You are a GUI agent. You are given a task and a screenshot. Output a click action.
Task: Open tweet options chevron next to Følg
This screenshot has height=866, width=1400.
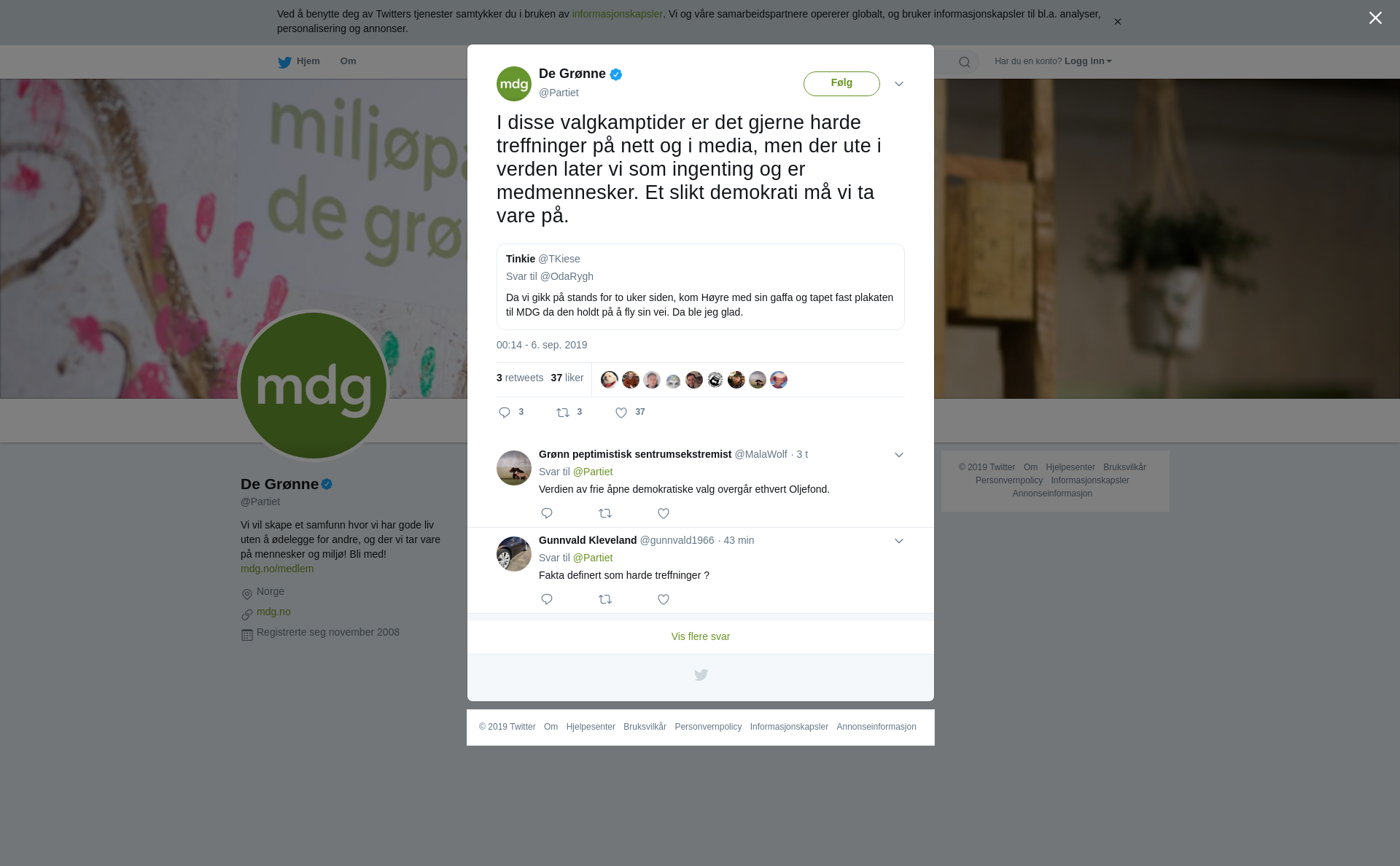(899, 84)
